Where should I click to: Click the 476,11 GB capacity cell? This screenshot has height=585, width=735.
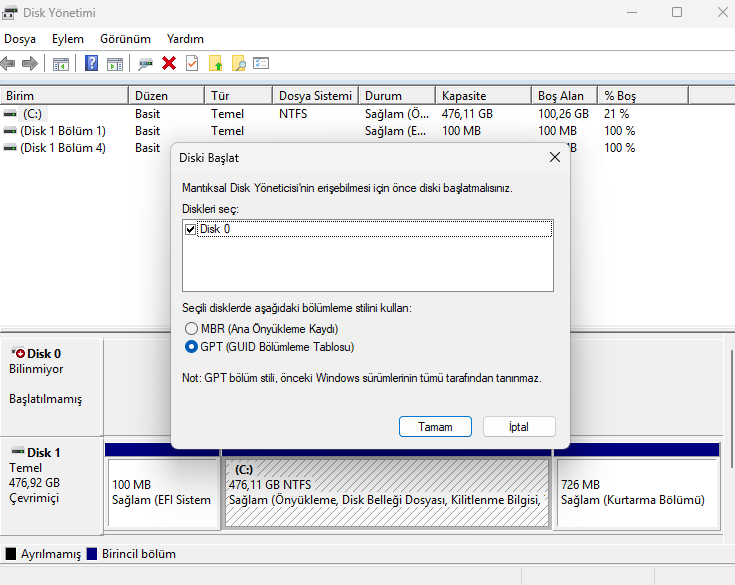467,113
